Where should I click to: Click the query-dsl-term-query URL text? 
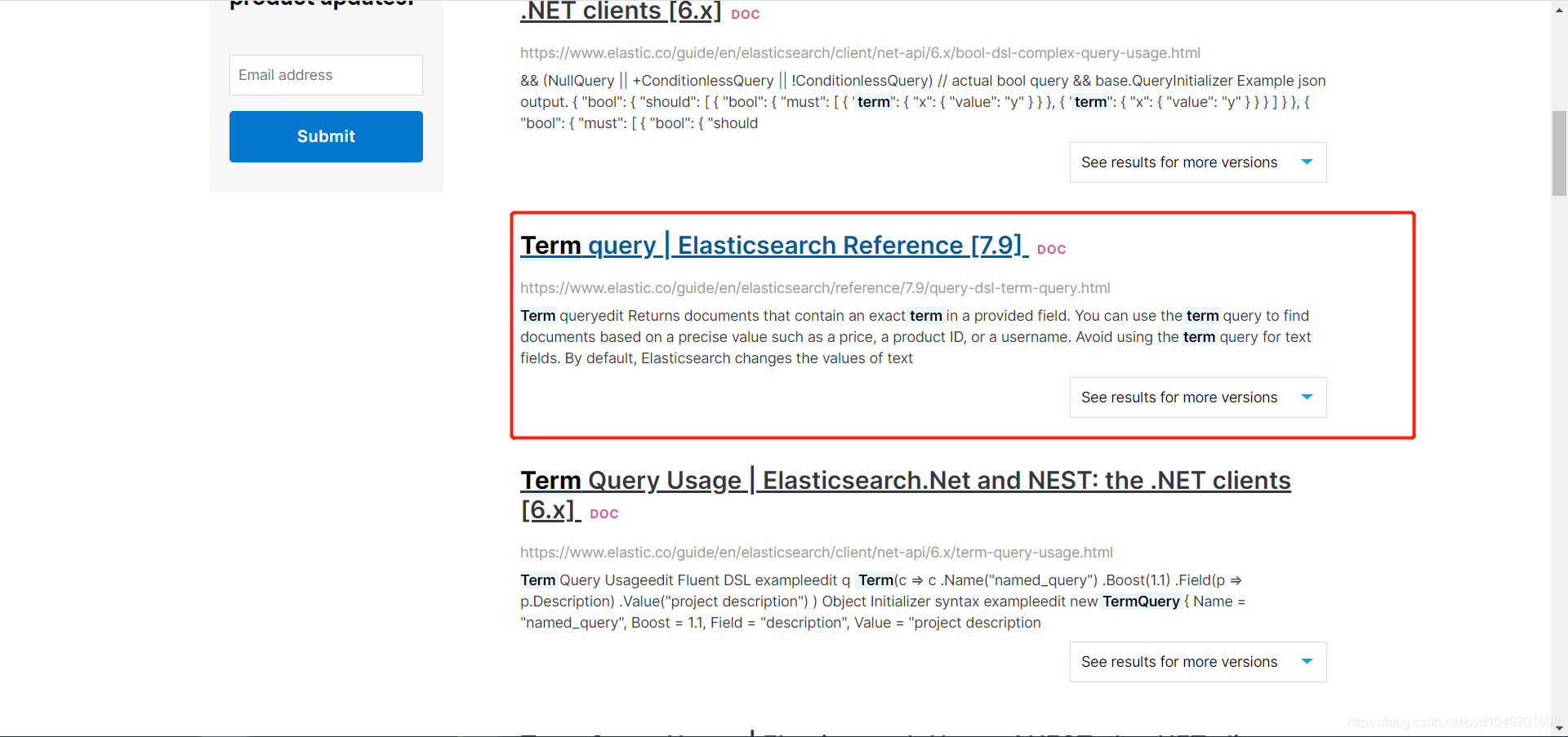coord(814,287)
